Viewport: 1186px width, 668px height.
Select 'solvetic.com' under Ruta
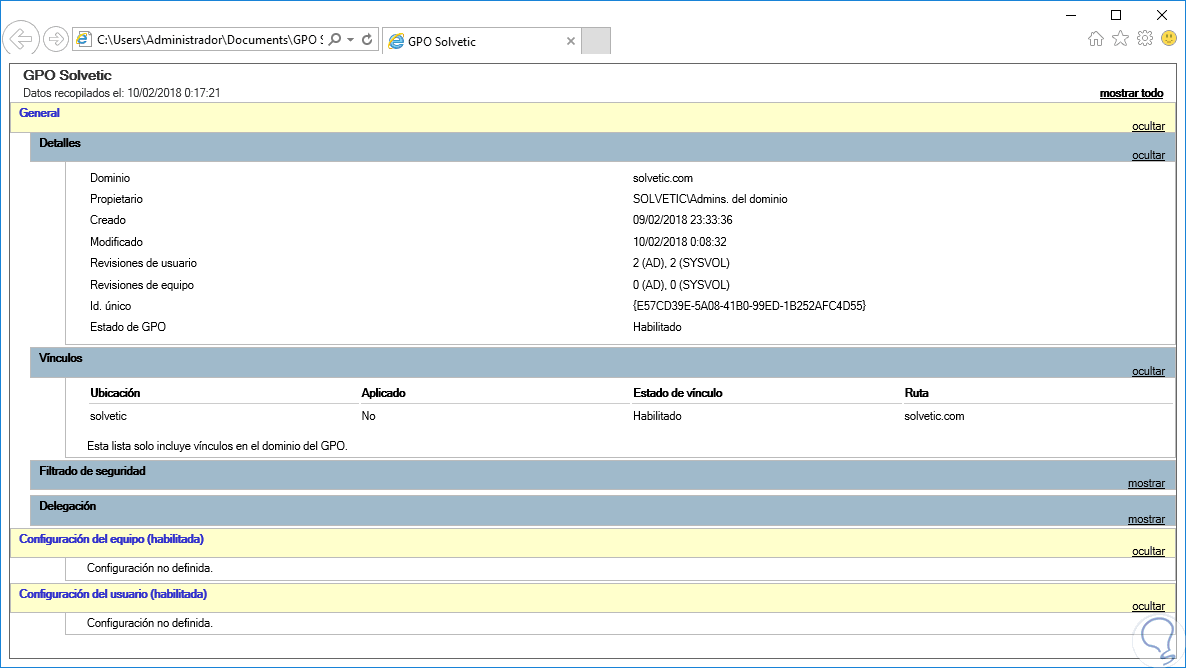934,416
